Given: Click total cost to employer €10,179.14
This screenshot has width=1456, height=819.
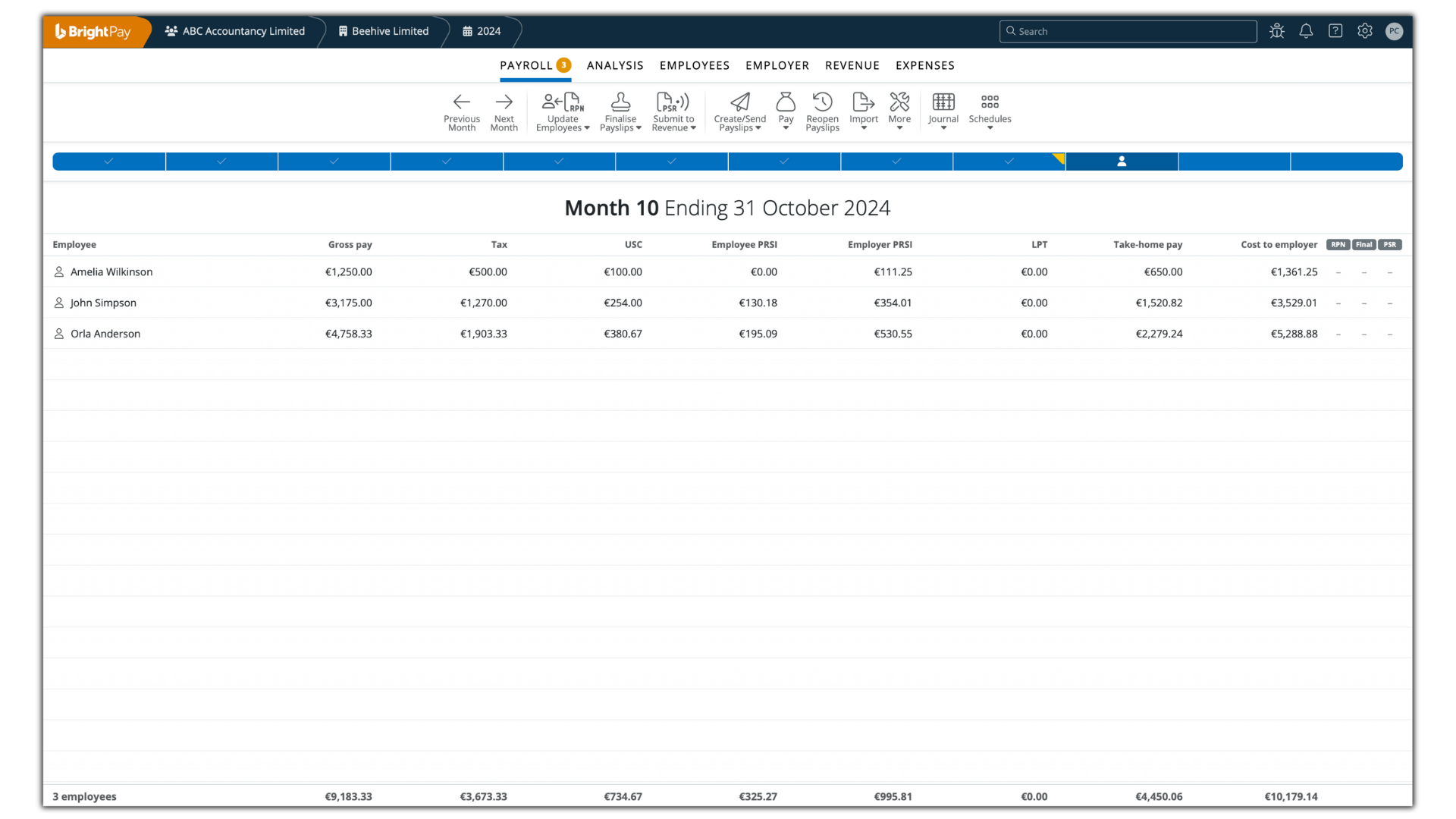Looking at the screenshot, I should [x=1291, y=796].
